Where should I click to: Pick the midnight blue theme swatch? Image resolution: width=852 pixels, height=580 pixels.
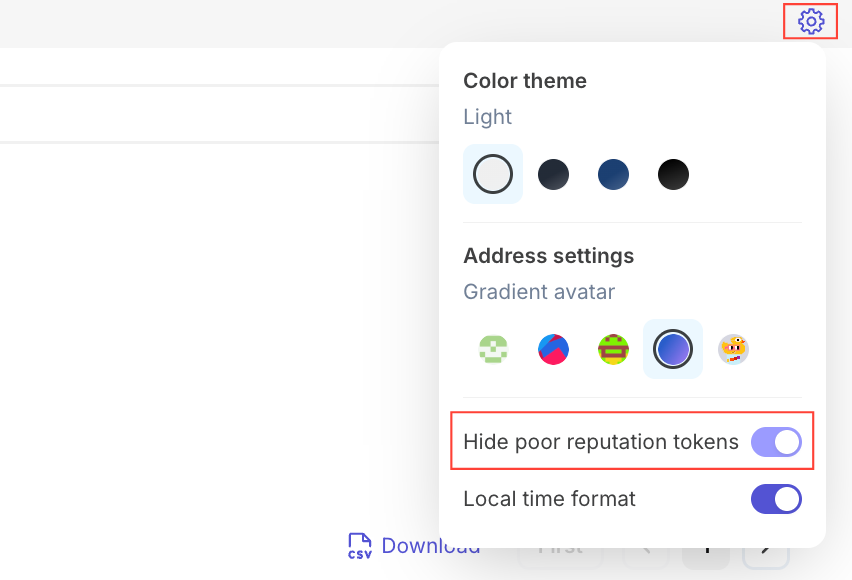[x=613, y=174]
